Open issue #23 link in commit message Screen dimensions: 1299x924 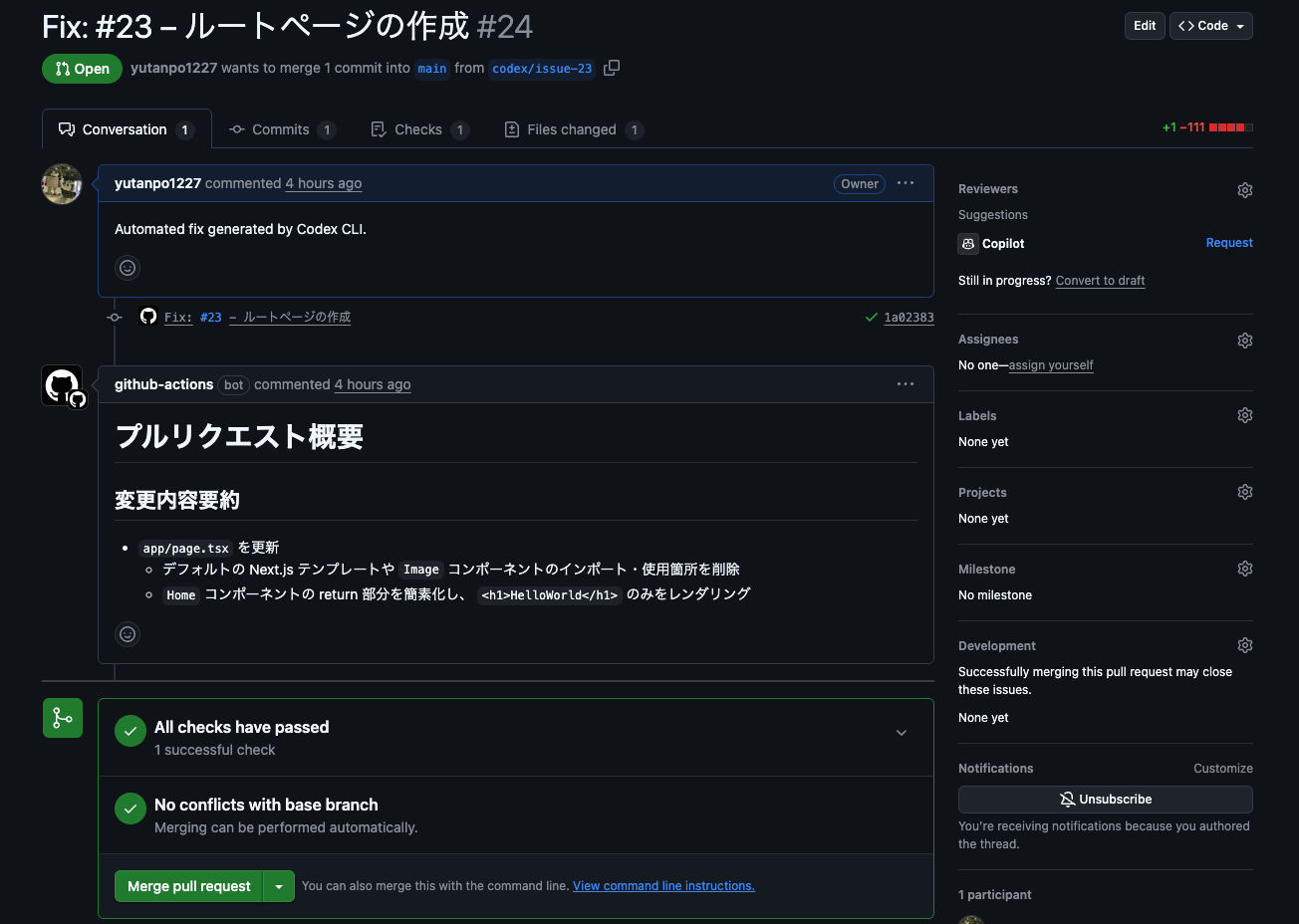[x=210, y=318]
